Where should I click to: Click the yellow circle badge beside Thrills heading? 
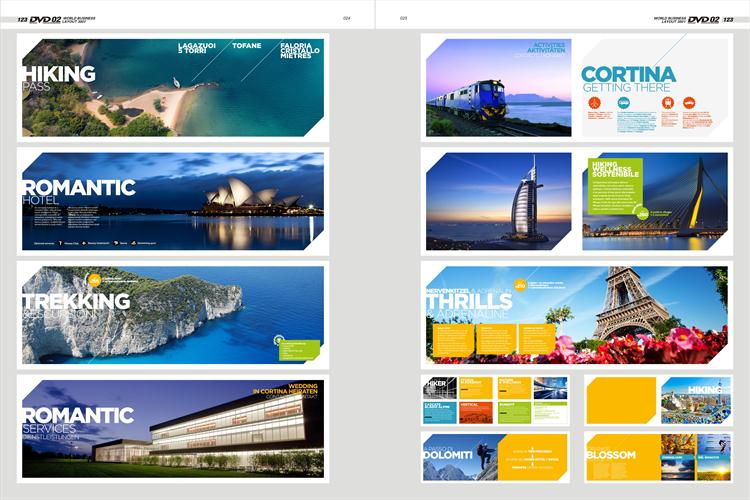[520, 286]
